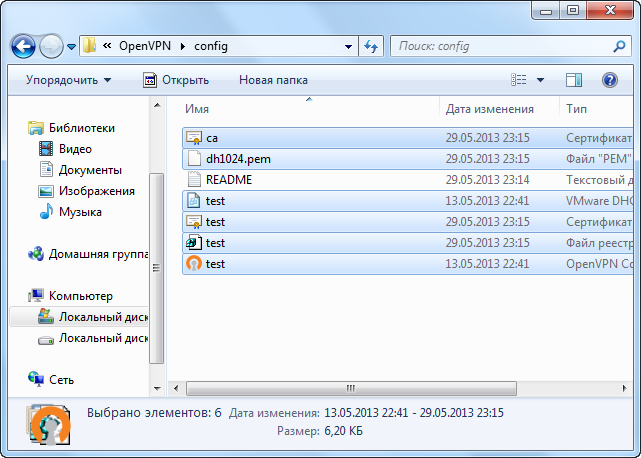Click the OpenVPN Config test file icon
The height and width of the screenshot is (458, 641).
point(194,264)
